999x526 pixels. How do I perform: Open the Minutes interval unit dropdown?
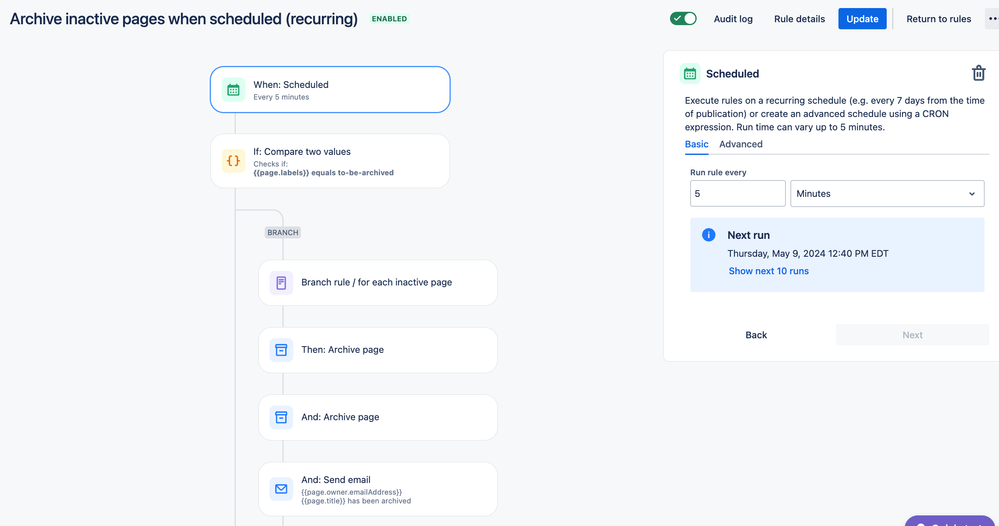coord(887,194)
